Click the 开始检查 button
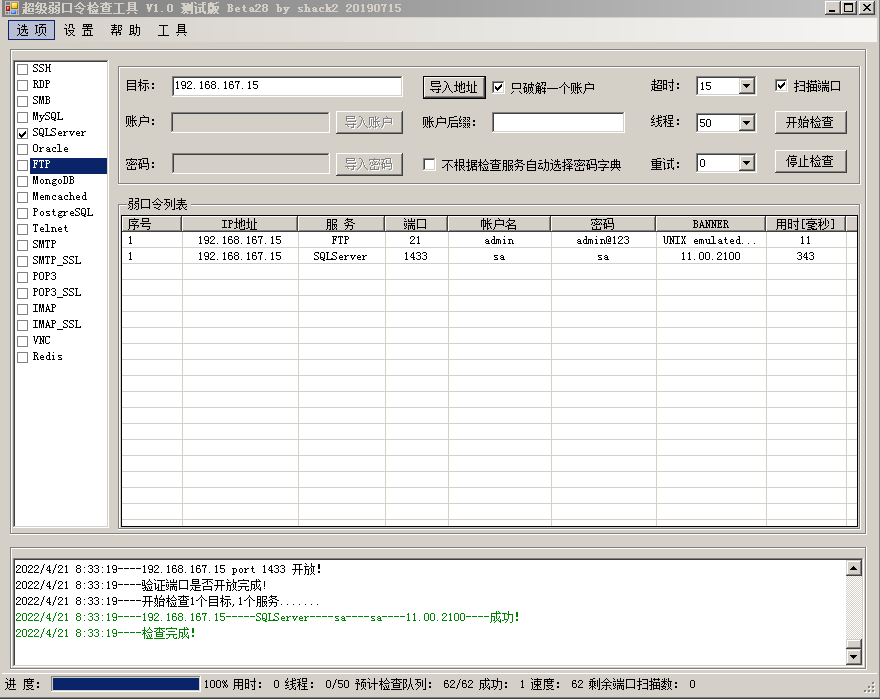 (810, 122)
